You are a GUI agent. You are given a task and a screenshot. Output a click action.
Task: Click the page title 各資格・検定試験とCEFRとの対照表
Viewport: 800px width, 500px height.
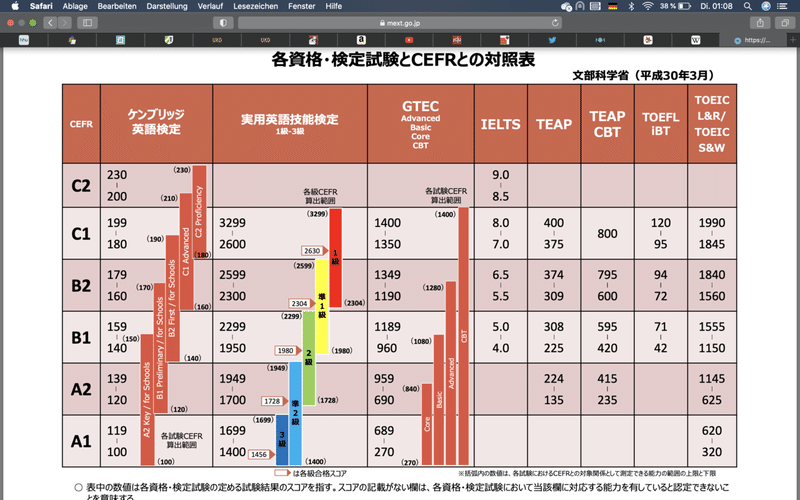403,60
